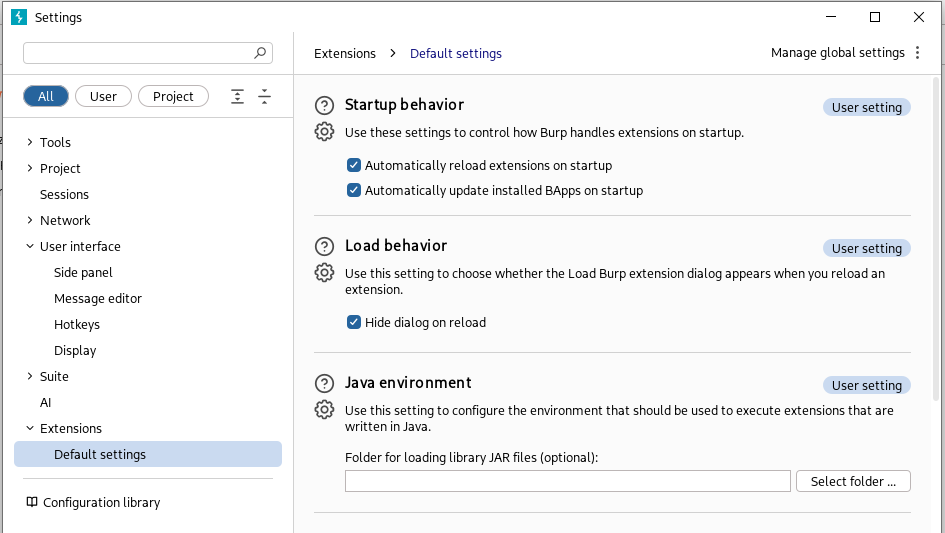Uncheck Automatically update installed BApps on startup
Image resolution: width=945 pixels, height=533 pixels.
354,190
